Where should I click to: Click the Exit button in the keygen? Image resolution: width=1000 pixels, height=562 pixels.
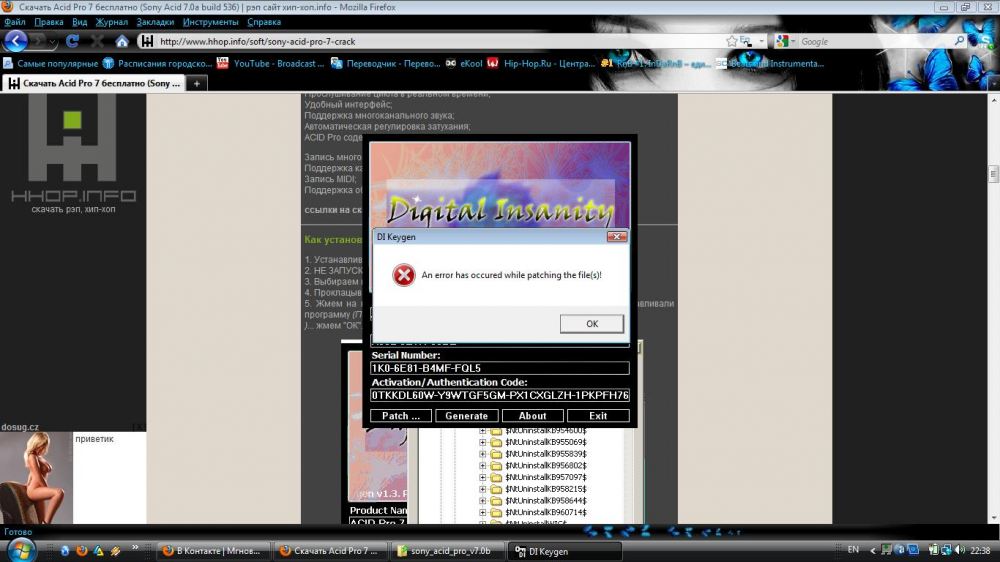point(598,416)
